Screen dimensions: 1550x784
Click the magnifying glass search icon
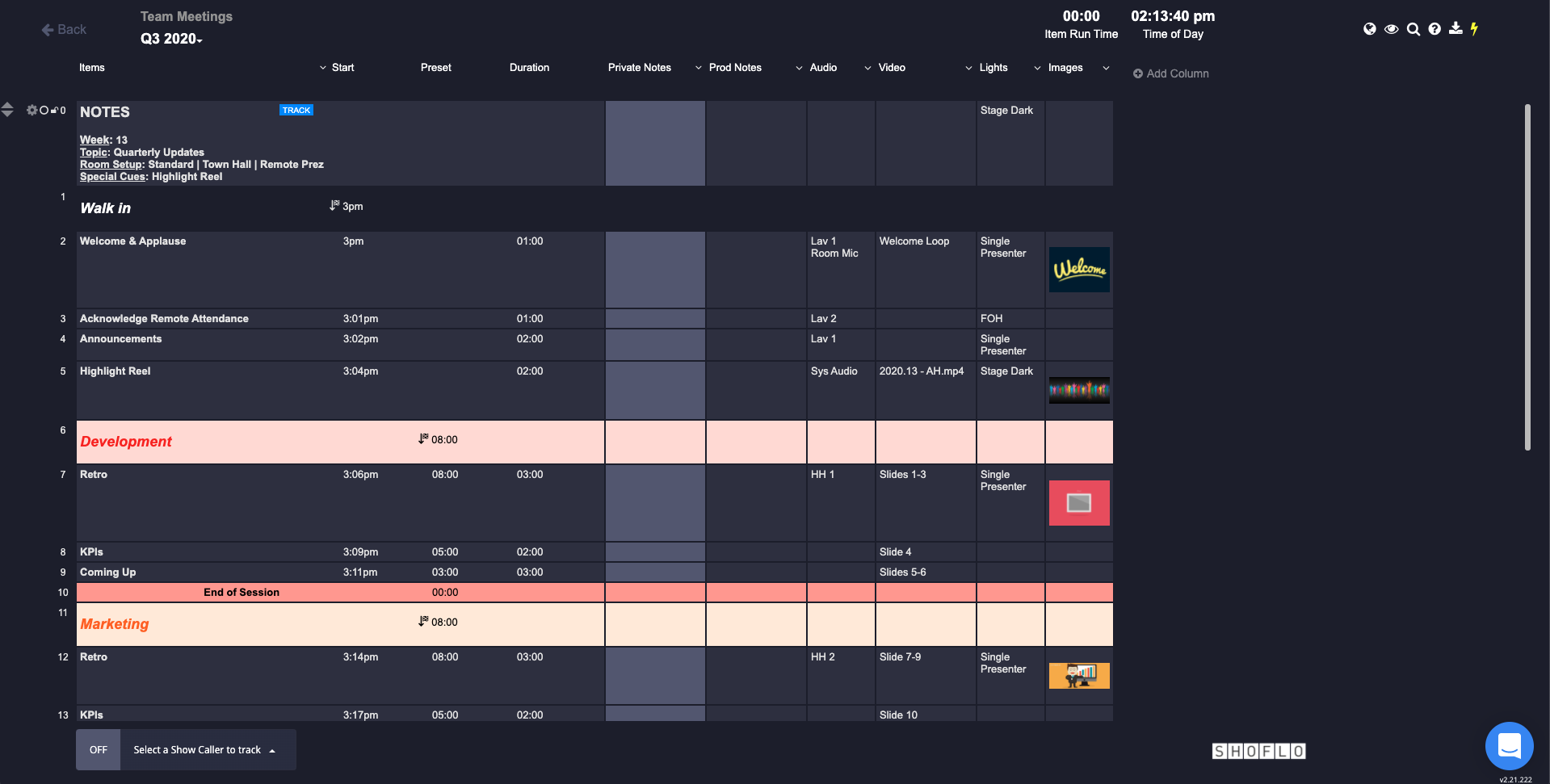click(1413, 29)
